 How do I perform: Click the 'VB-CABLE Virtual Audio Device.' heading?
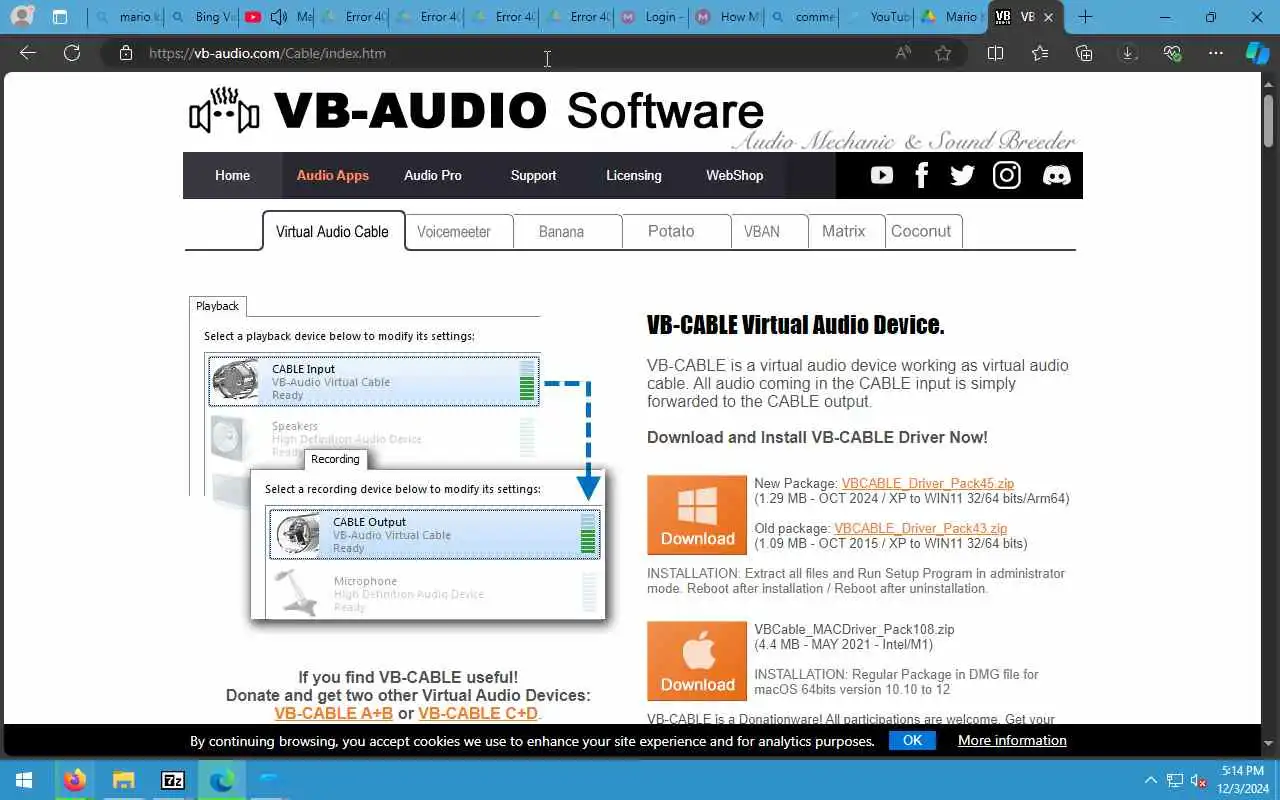795,325
